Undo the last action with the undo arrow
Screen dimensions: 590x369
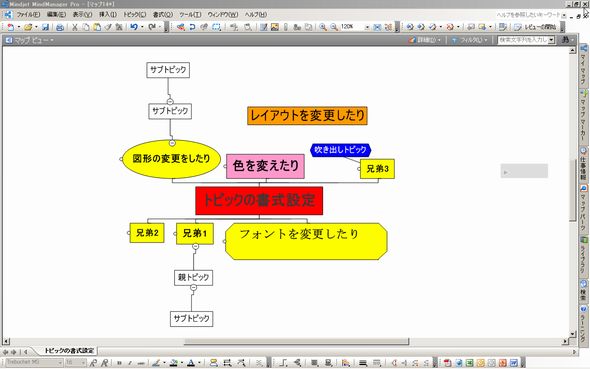click(134, 27)
